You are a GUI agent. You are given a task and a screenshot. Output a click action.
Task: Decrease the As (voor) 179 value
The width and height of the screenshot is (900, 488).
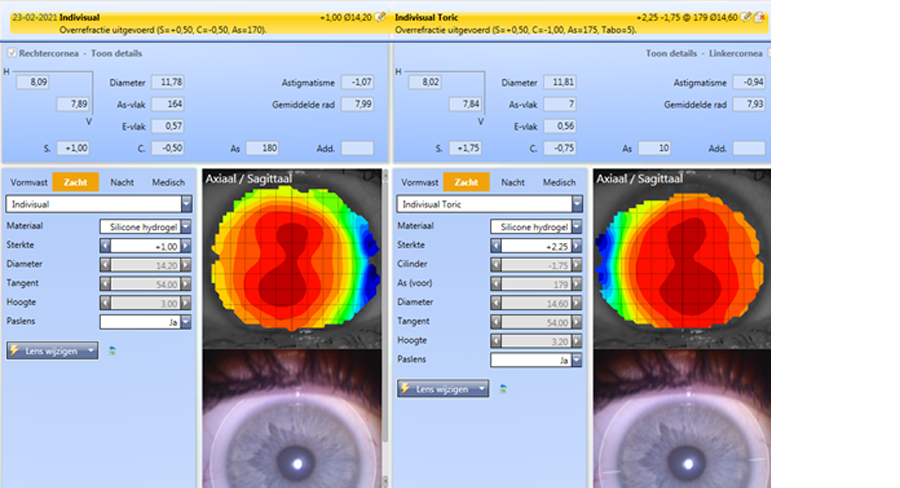(x=496, y=284)
